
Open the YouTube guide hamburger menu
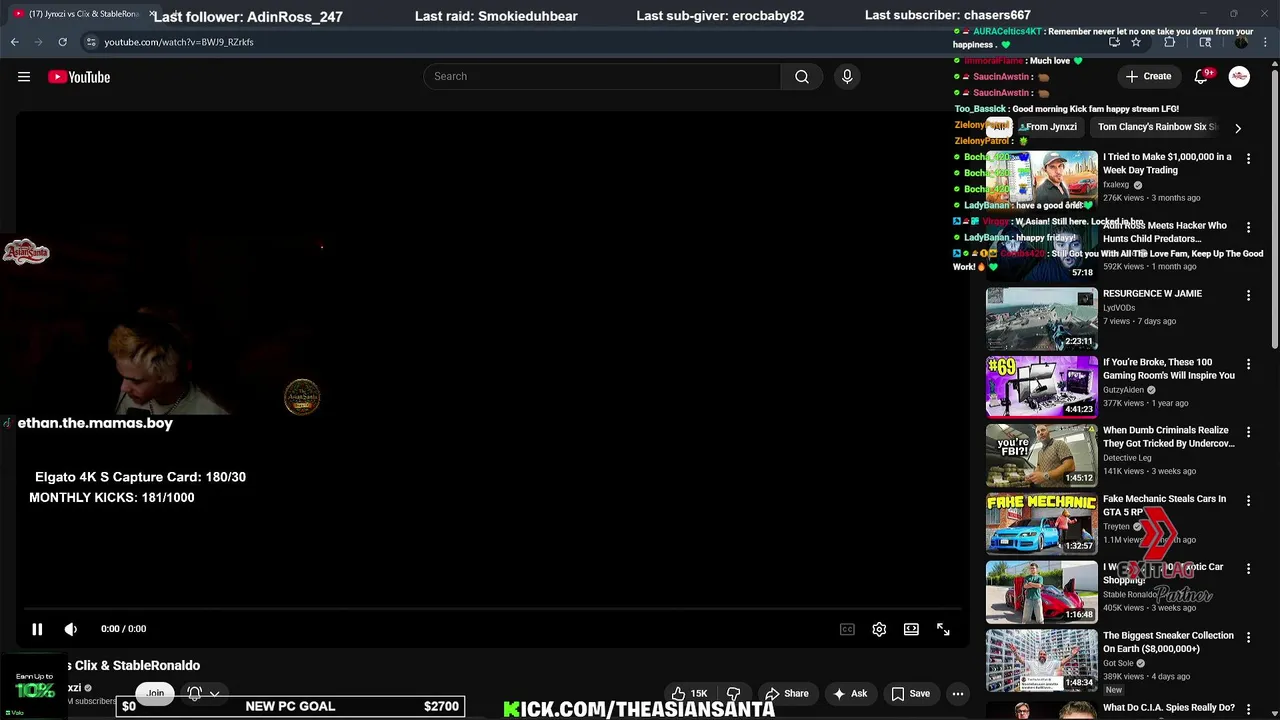(24, 77)
